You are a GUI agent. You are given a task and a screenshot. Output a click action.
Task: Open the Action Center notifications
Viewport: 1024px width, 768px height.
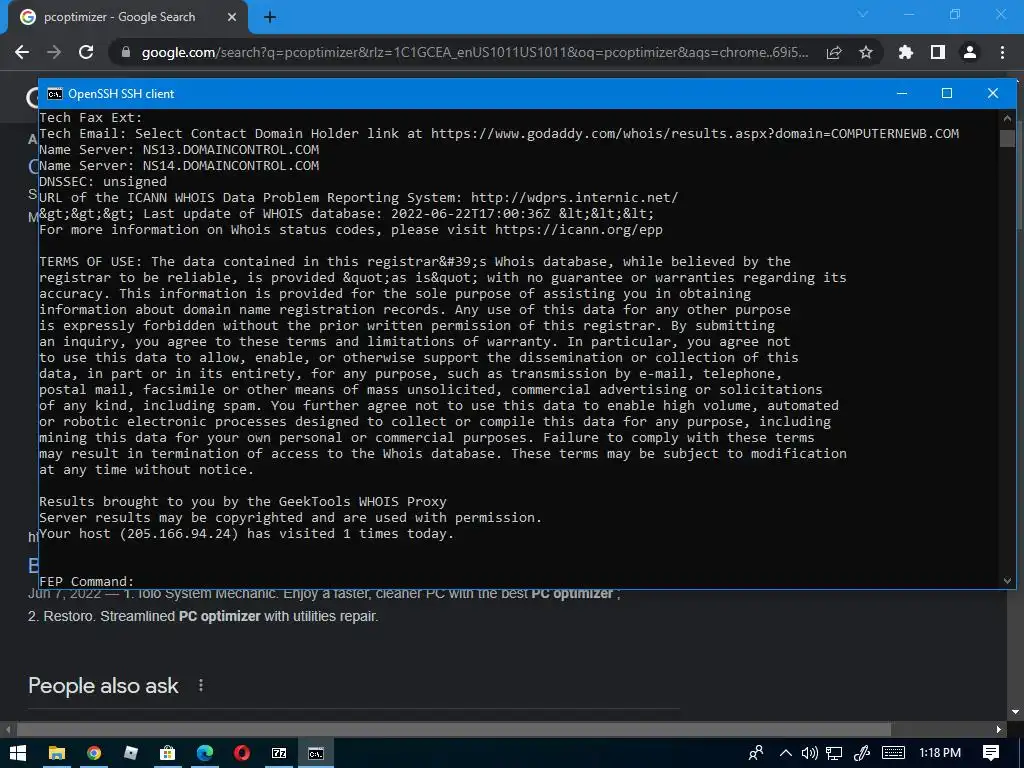pyautogui.click(x=991, y=753)
